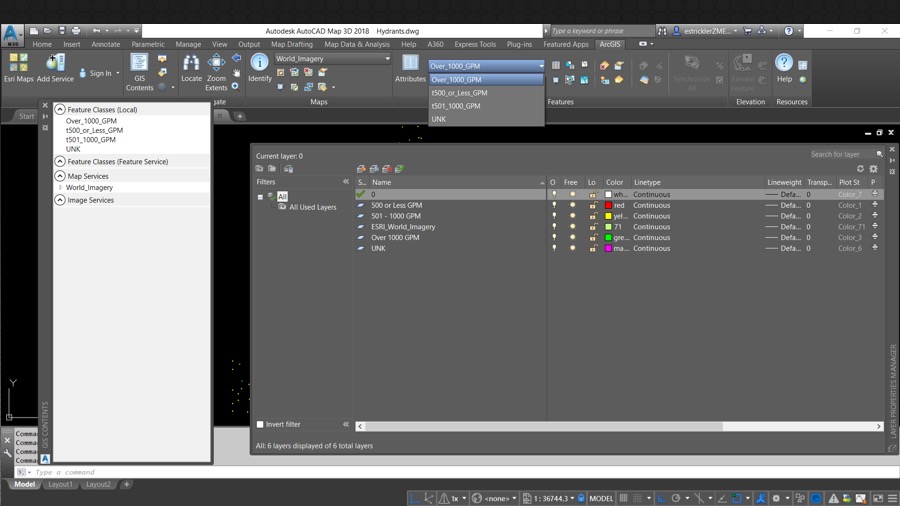Click the Autodesk App Store cart icon
900x506 pixels.
(x=747, y=30)
